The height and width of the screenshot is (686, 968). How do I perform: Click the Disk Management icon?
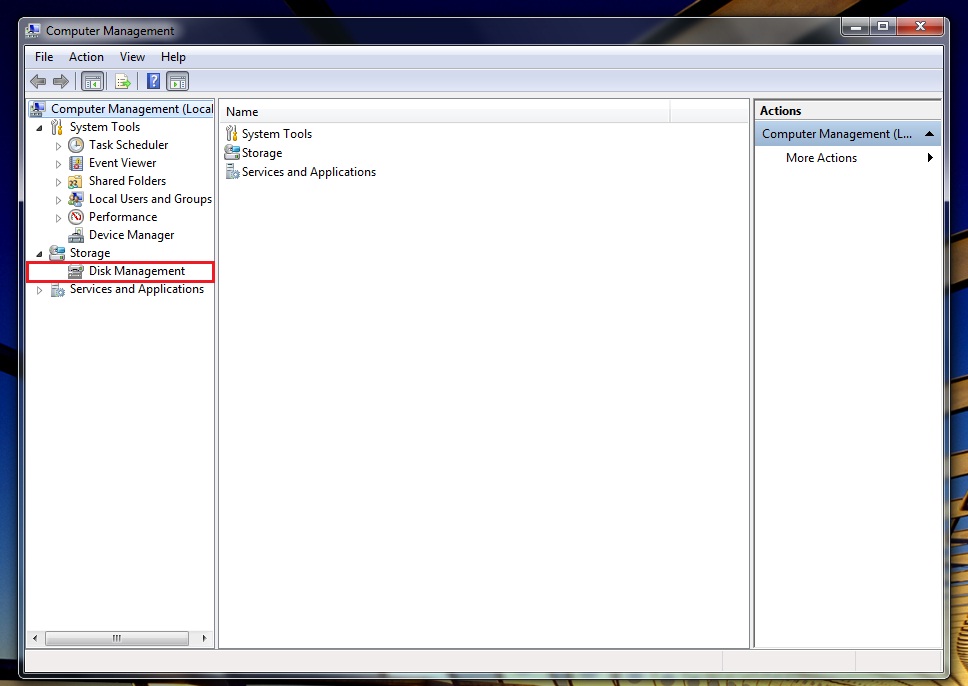75,271
